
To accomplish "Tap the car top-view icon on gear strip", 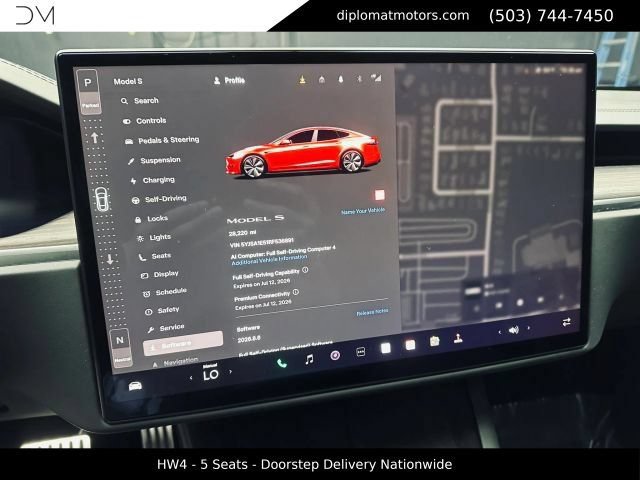I will [x=102, y=199].
